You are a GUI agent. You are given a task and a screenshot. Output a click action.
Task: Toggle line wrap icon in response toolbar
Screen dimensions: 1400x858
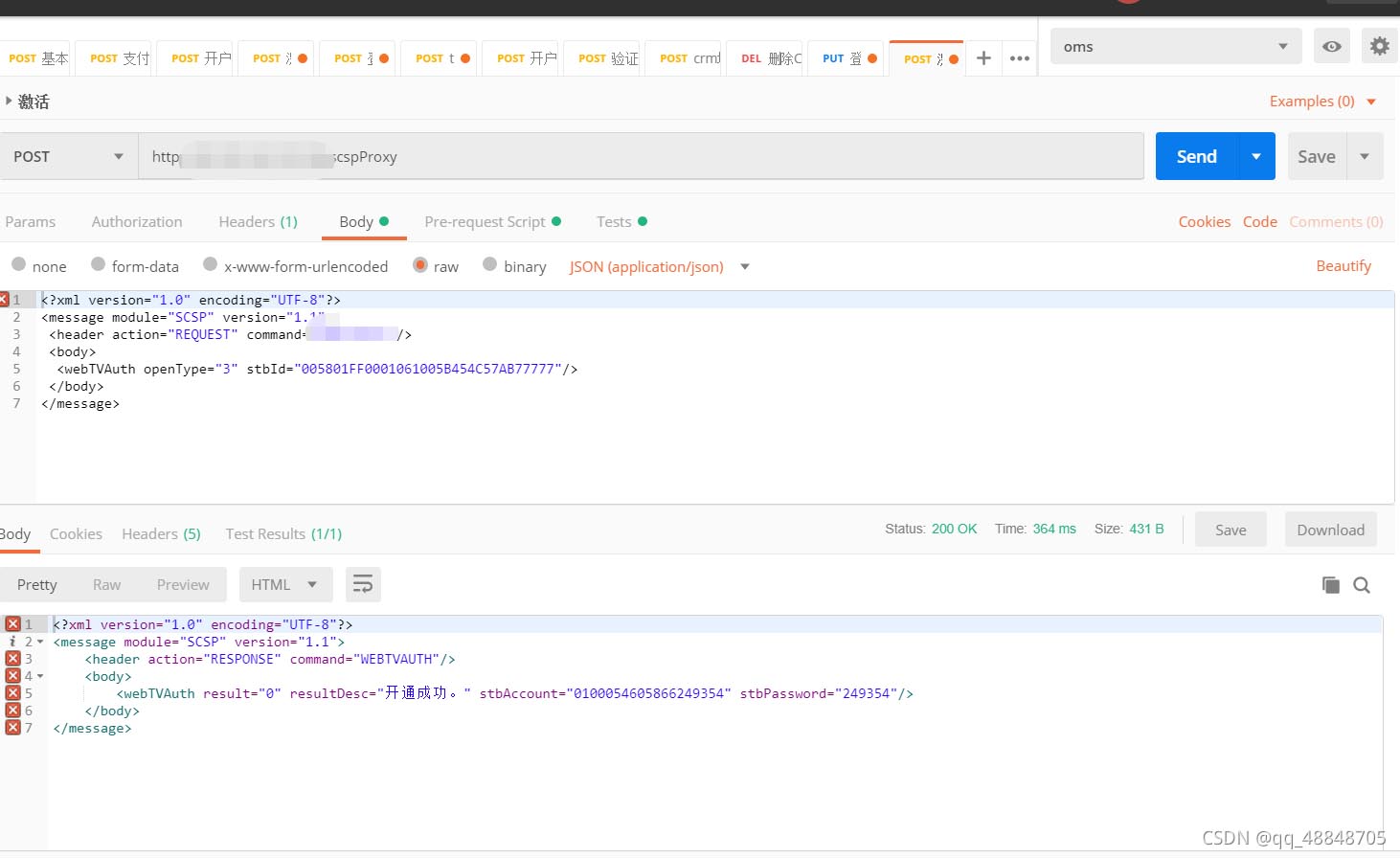(363, 584)
